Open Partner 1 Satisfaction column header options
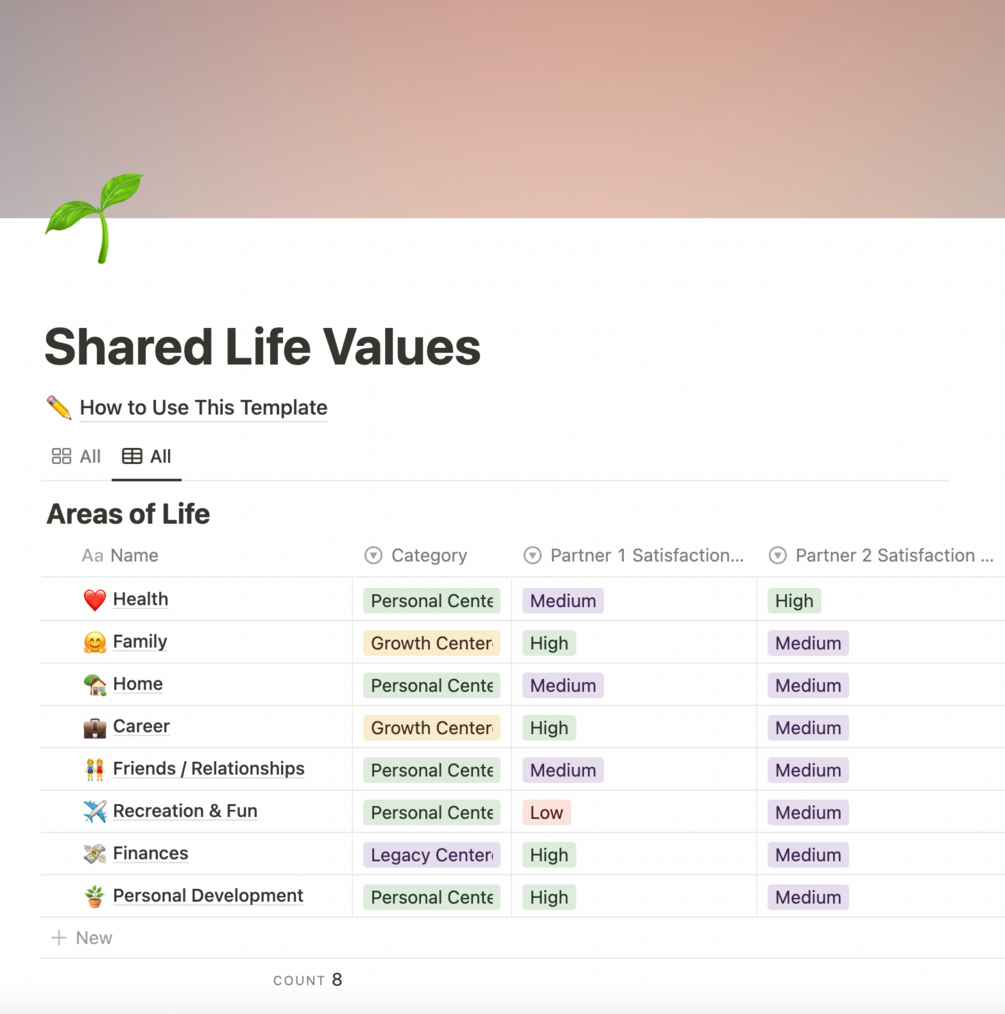Viewport: 1005px width, 1014px height. (x=646, y=556)
